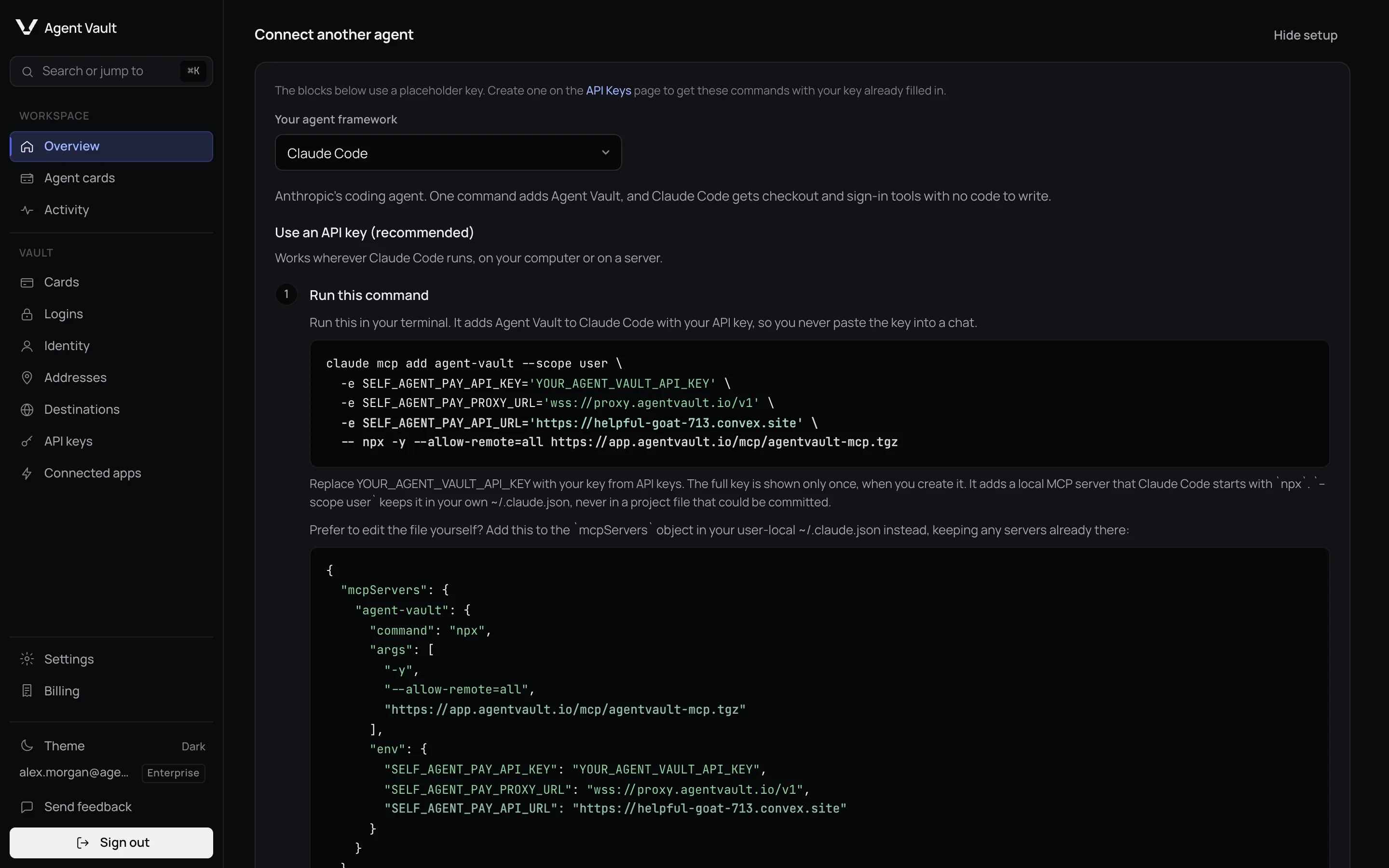Click the Logins lock icon
Screen dimensions: 1389x868
(x=27, y=314)
